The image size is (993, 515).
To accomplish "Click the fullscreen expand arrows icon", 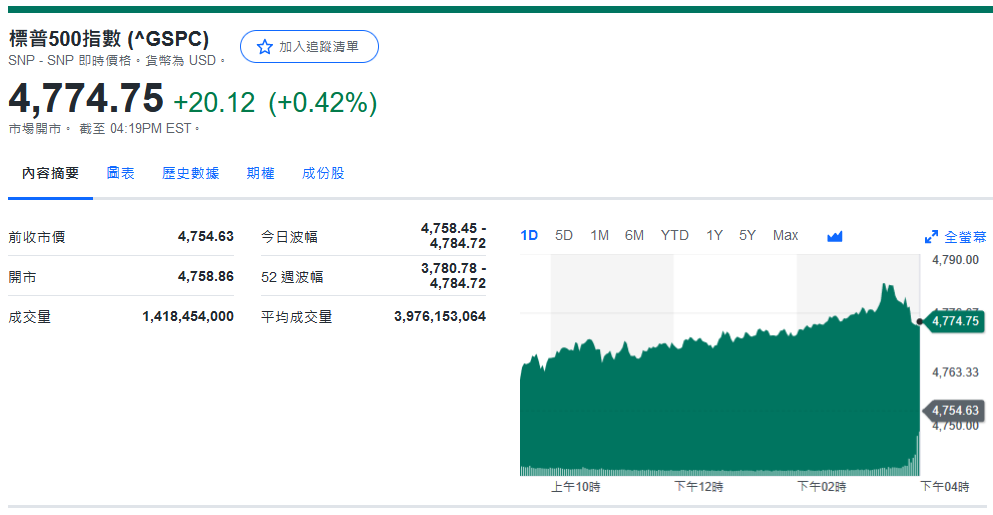I will click(x=931, y=237).
